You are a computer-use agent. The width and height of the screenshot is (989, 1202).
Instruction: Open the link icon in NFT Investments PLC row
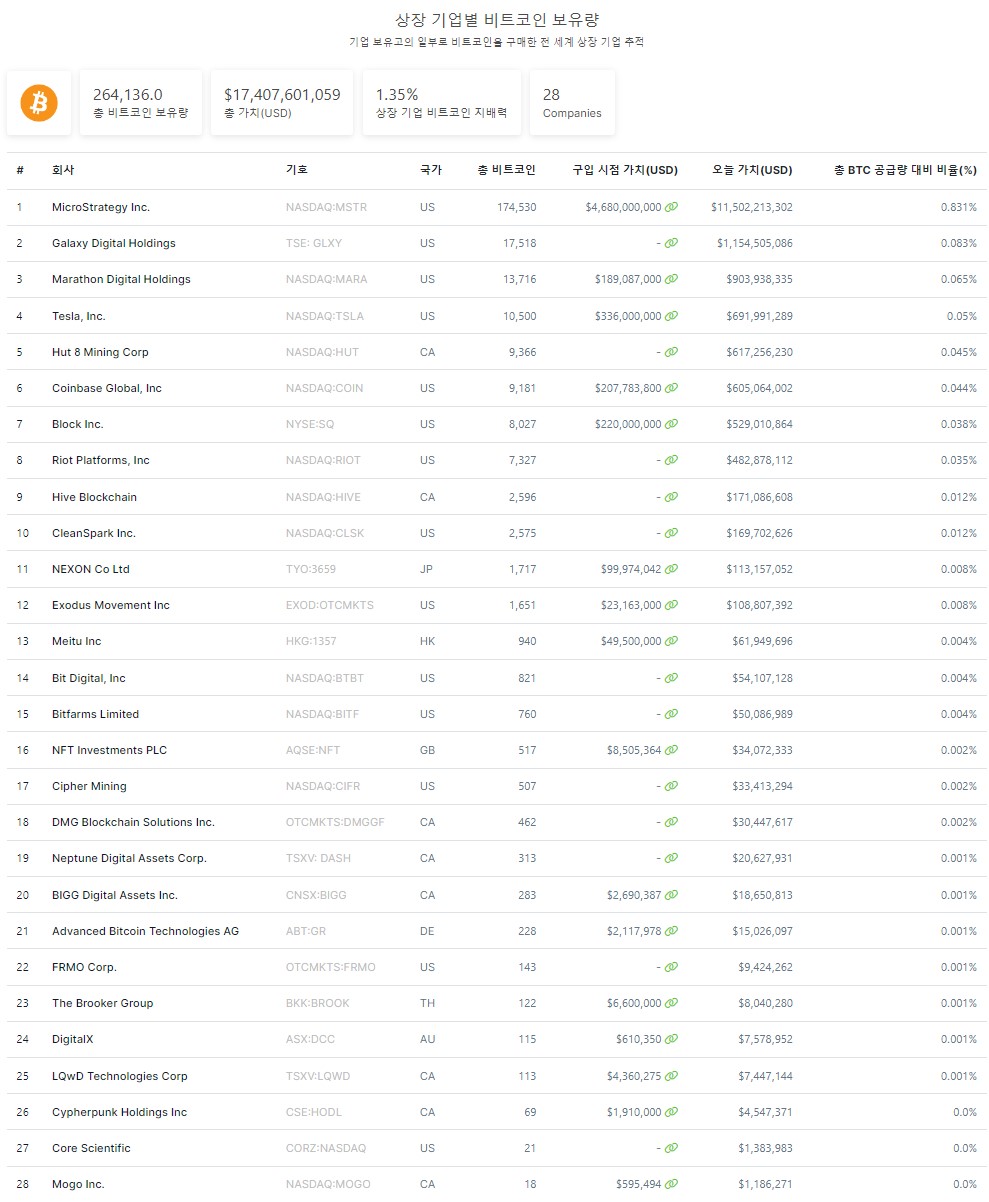pos(671,750)
